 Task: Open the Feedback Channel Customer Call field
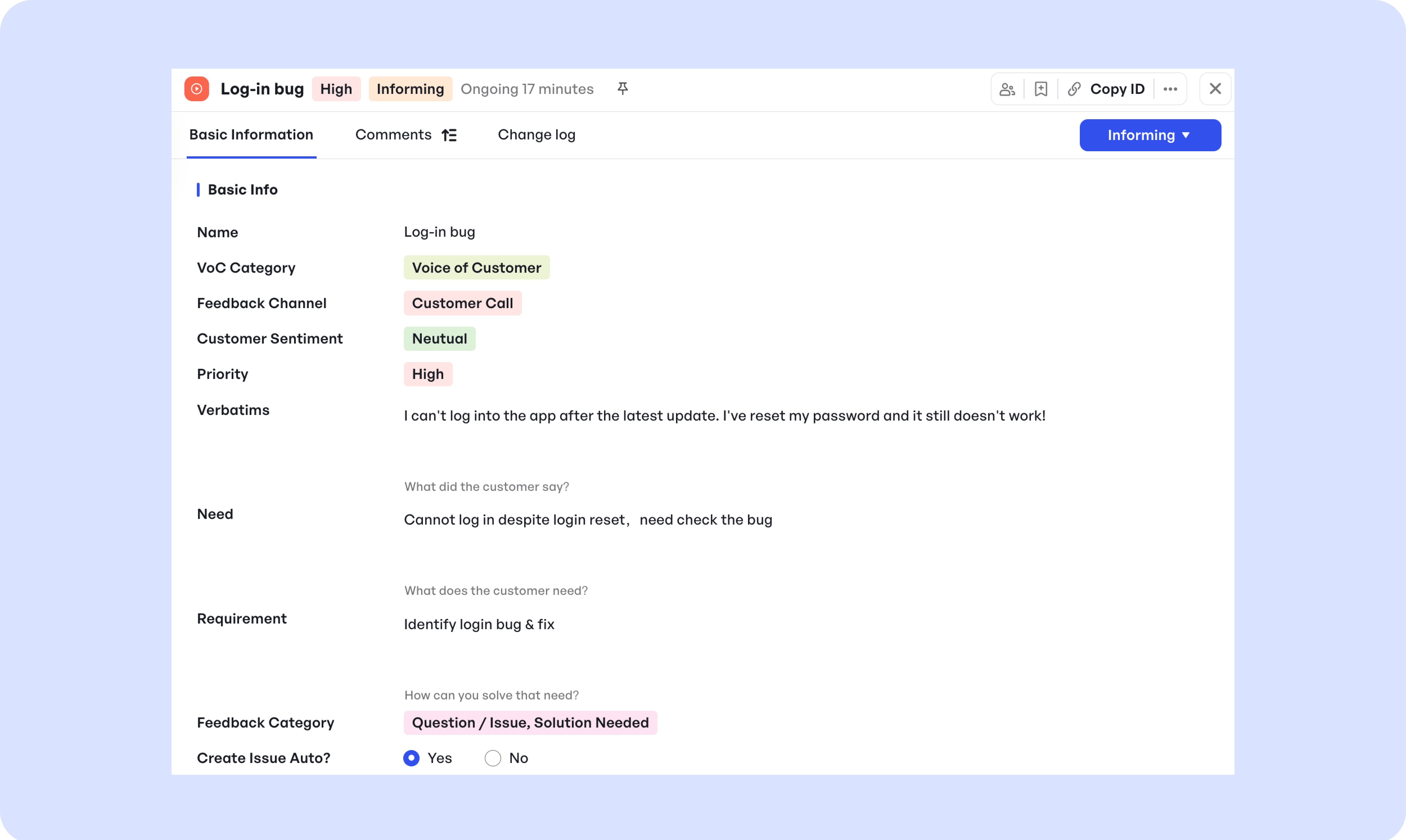463,303
